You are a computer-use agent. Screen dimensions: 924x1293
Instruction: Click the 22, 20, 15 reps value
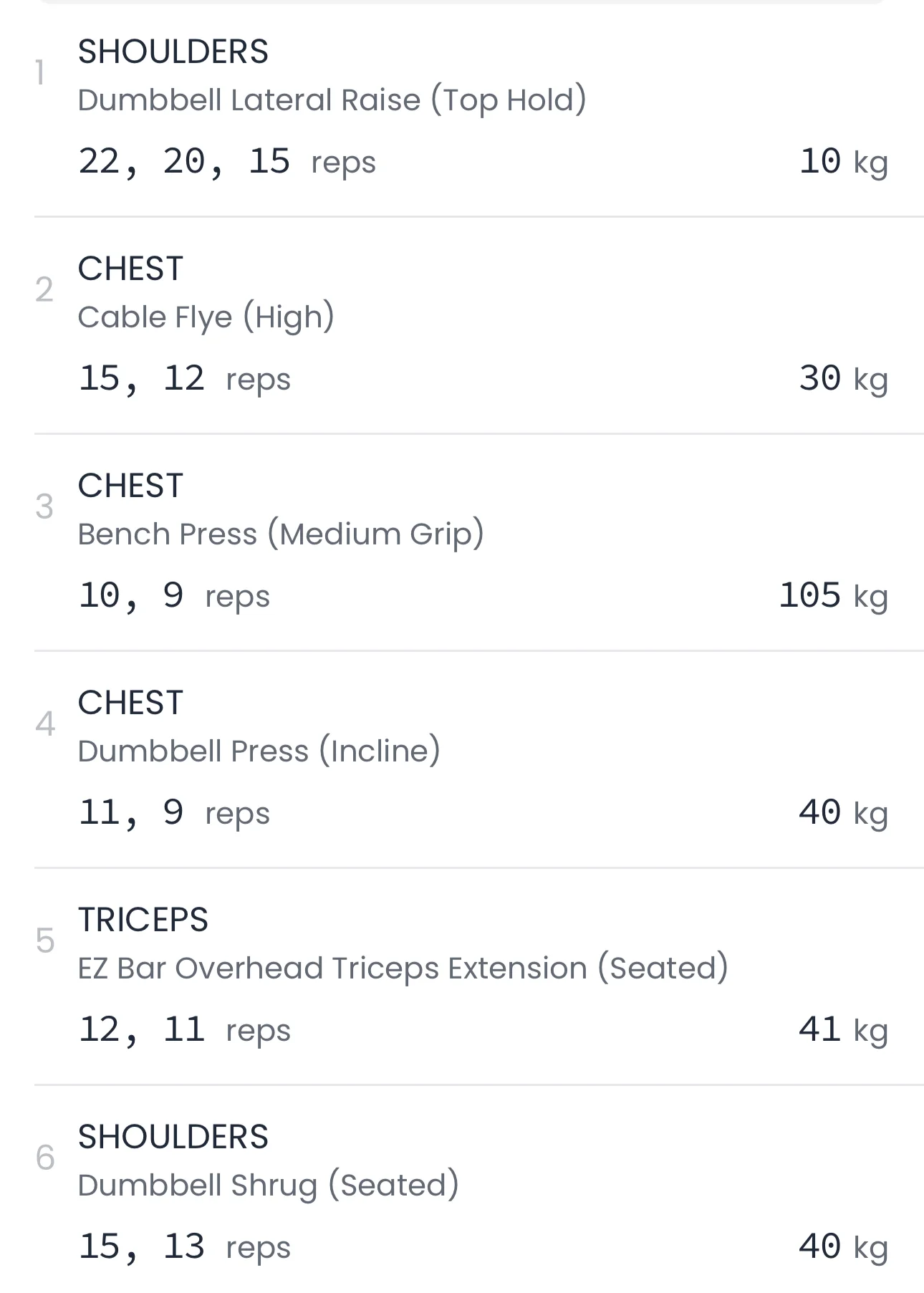[226, 162]
